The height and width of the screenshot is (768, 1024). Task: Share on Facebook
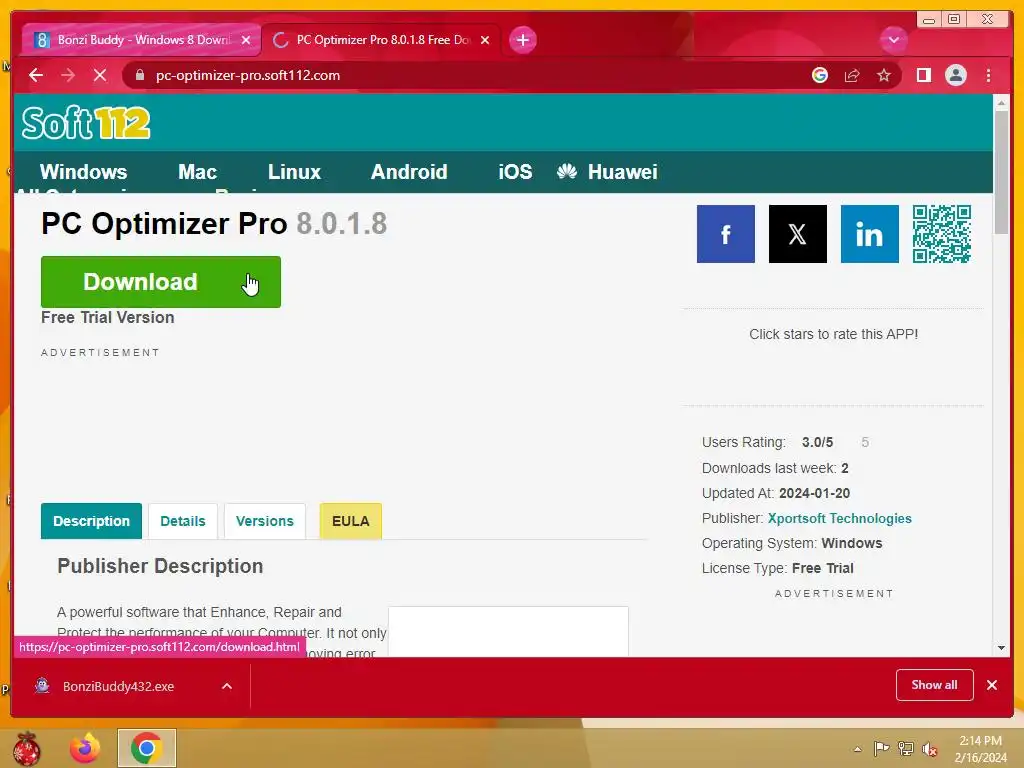(726, 234)
